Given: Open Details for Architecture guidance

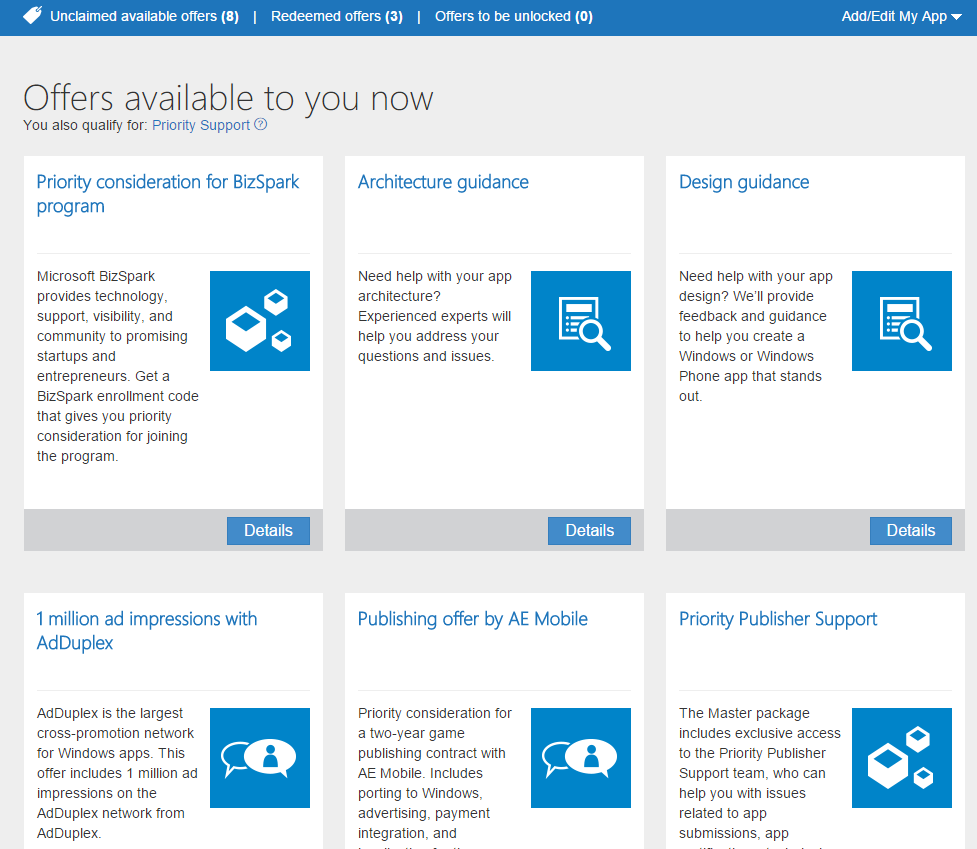Looking at the screenshot, I should coord(589,531).
